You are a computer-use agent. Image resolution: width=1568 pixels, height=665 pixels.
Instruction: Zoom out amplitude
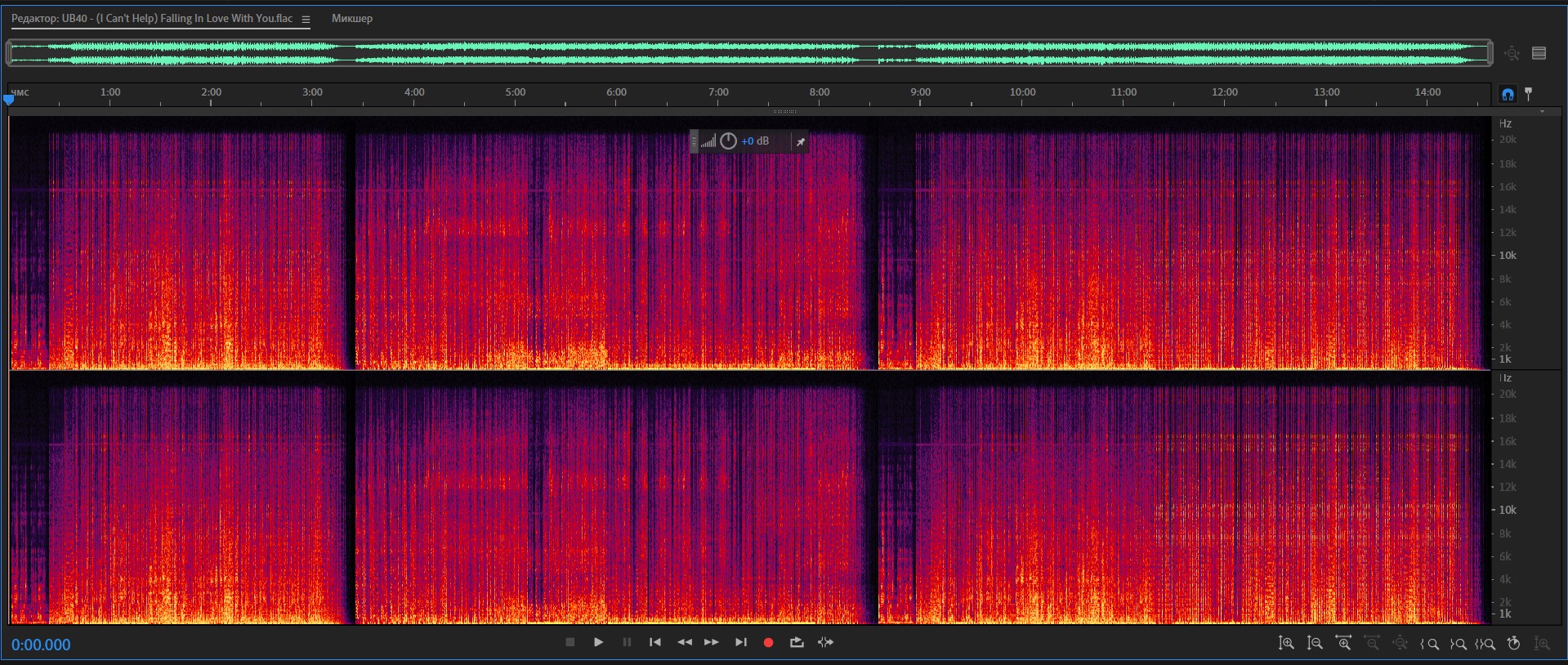pyautogui.click(x=1315, y=644)
